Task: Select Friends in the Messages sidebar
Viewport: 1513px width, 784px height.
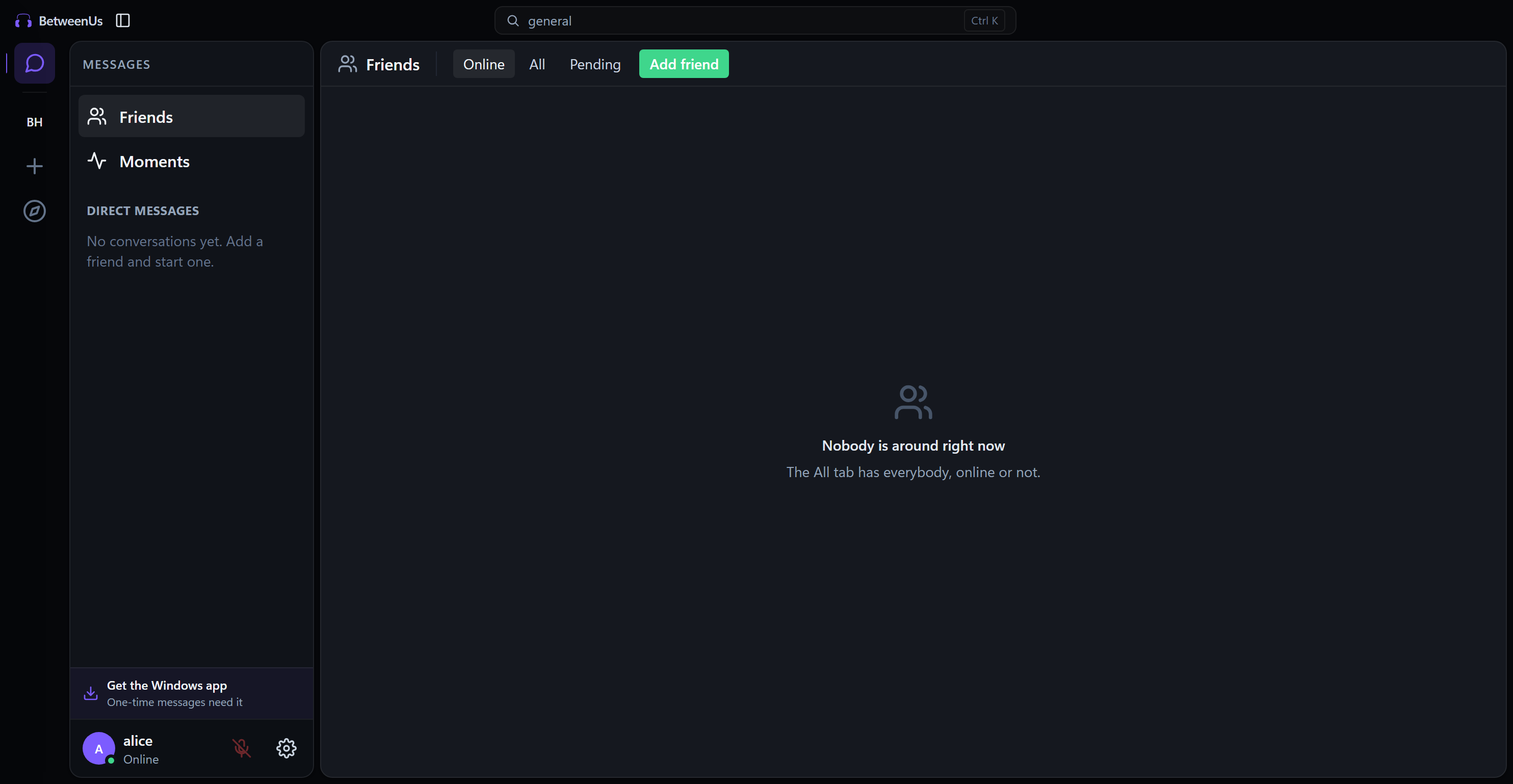Action: pyautogui.click(x=192, y=116)
